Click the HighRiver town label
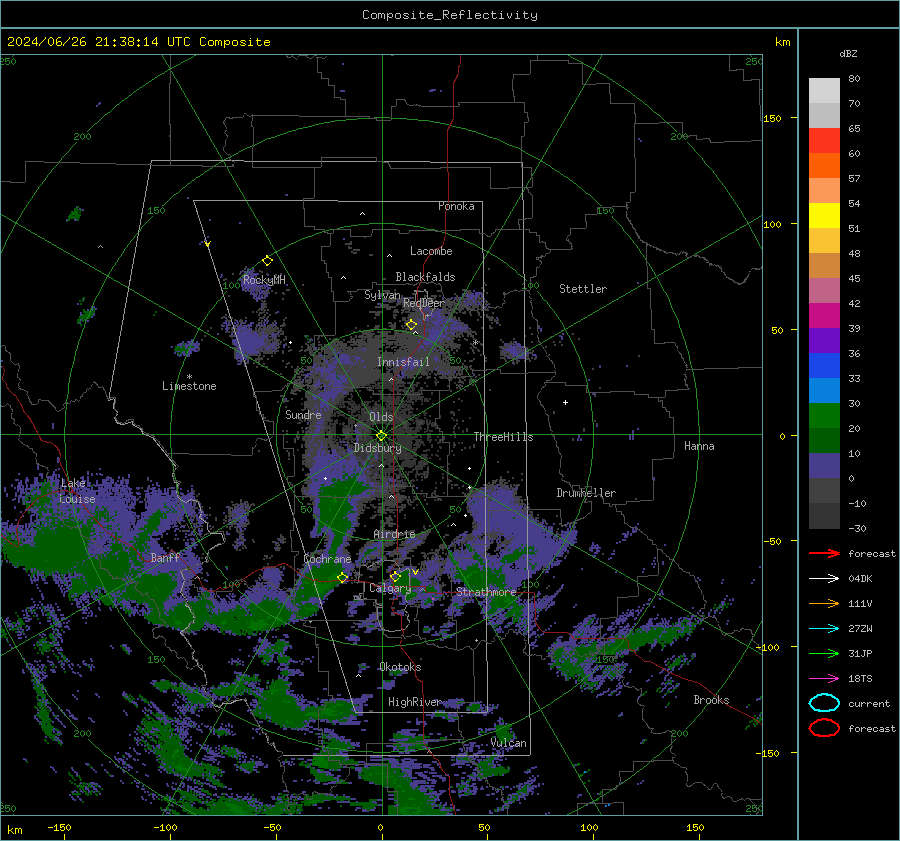The width and height of the screenshot is (900, 841). tap(414, 702)
